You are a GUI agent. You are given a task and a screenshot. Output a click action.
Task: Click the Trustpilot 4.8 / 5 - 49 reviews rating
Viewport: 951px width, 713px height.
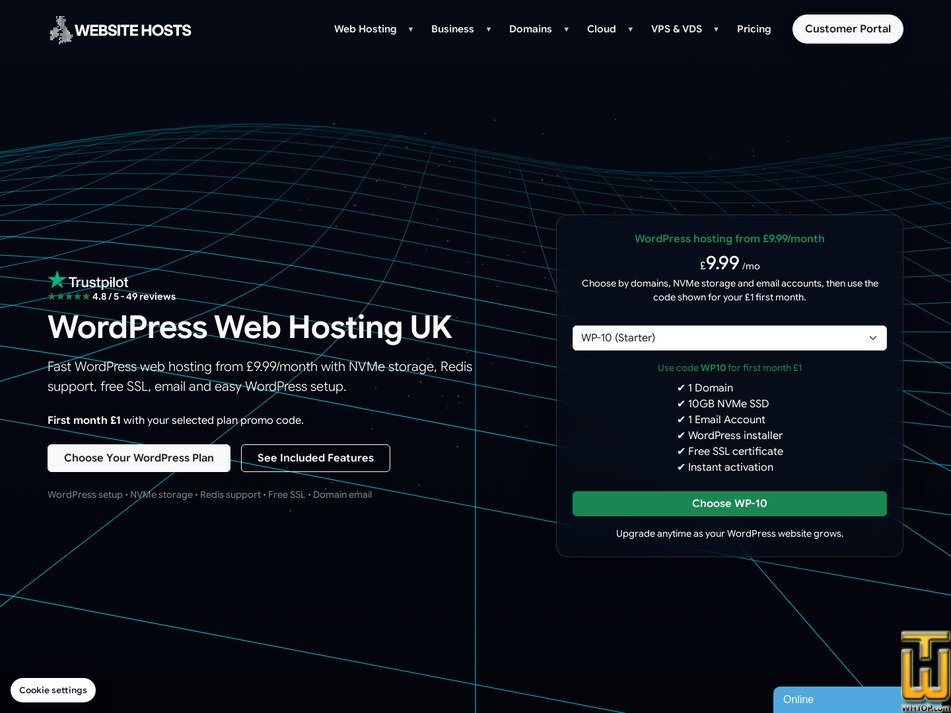pyautogui.click(x=112, y=296)
